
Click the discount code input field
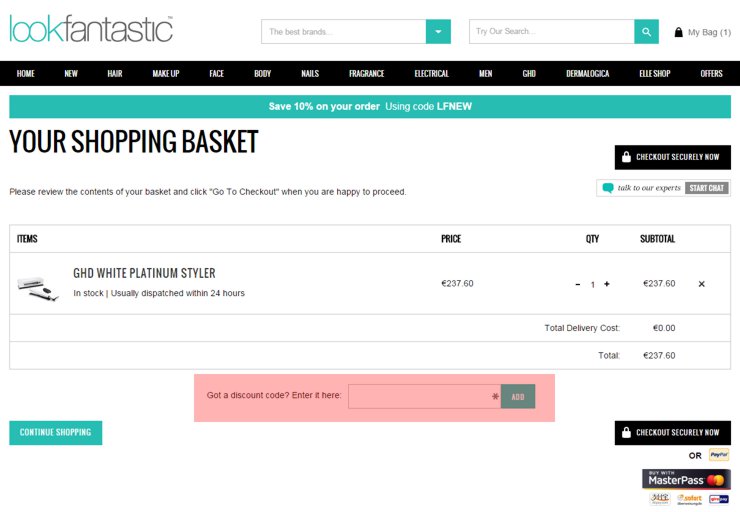[x=425, y=396]
